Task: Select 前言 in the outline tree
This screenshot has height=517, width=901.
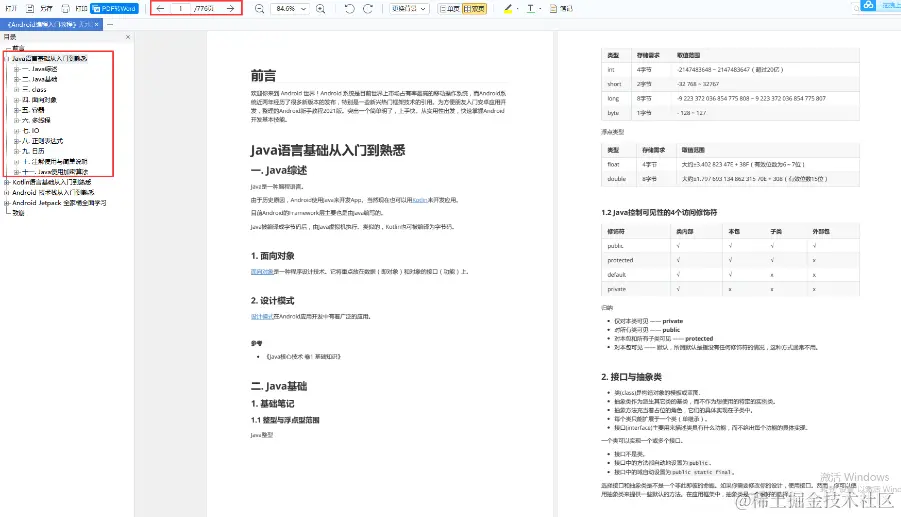Action: click(18, 48)
